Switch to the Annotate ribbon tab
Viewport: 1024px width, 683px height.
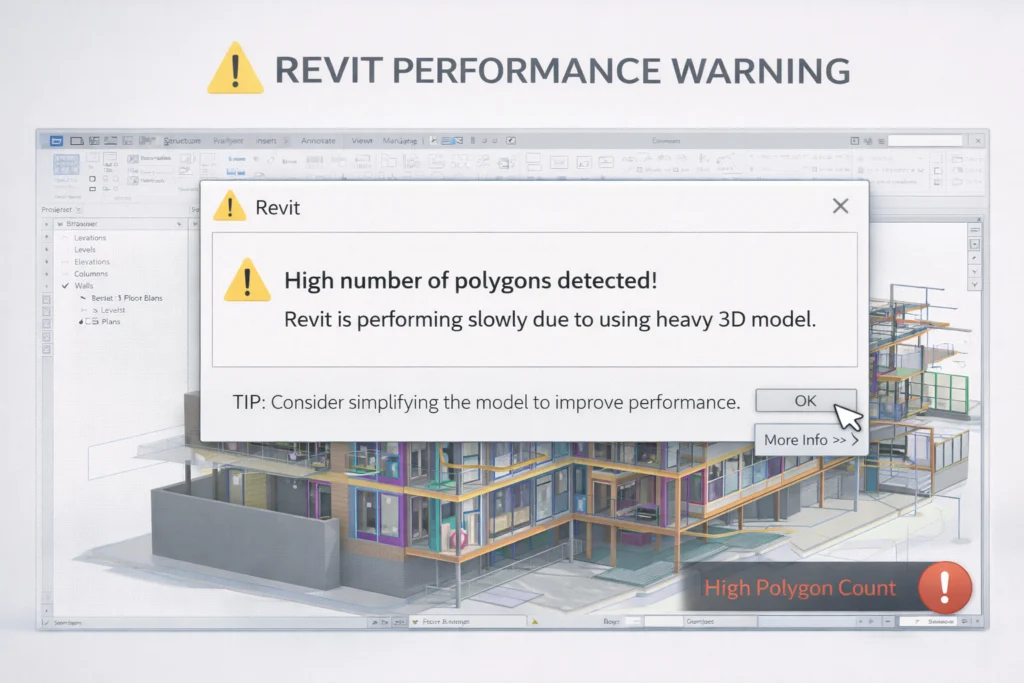[x=318, y=141]
